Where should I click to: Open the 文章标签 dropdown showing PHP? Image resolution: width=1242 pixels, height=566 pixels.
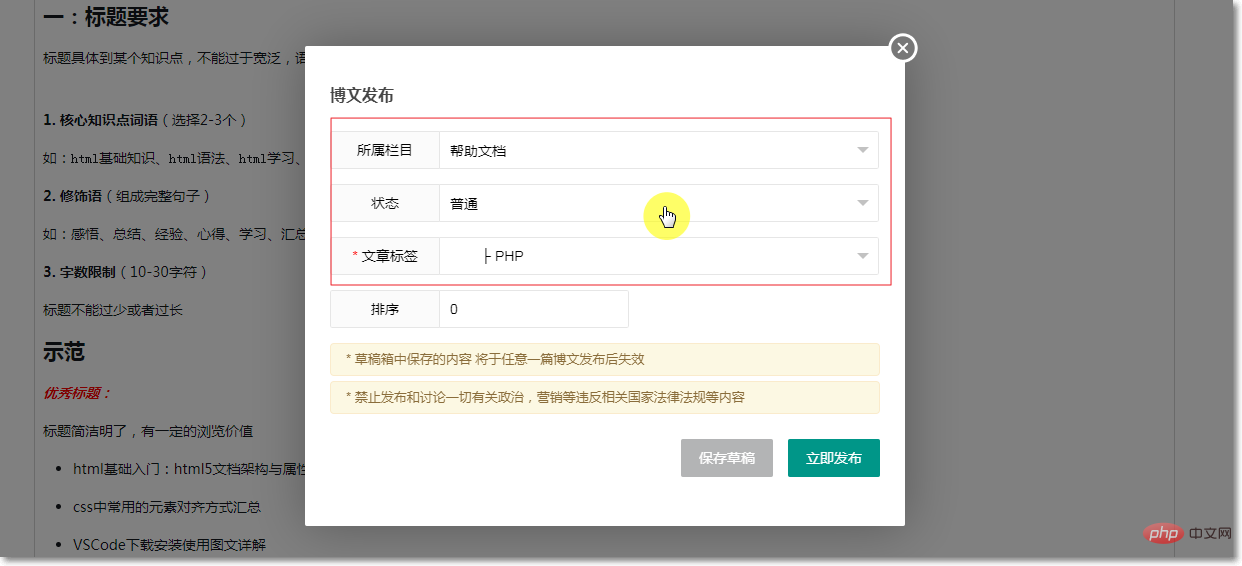coord(659,256)
